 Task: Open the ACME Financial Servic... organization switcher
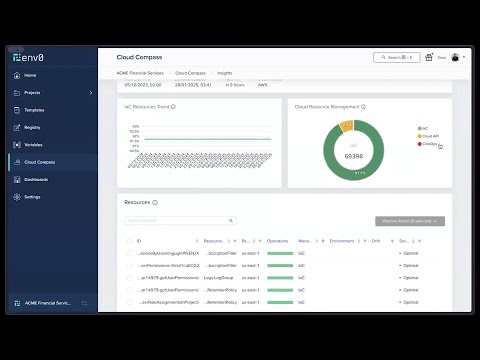(48, 303)
